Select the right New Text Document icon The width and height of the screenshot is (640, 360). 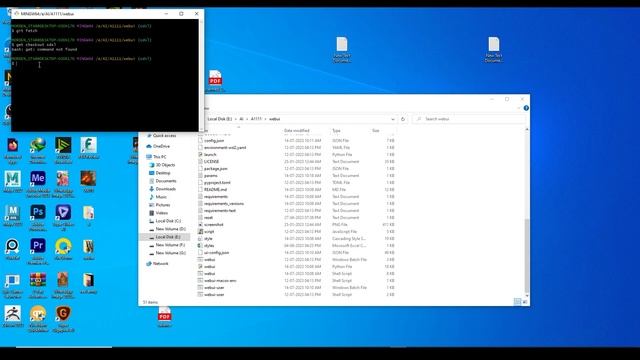pos(494,44)
